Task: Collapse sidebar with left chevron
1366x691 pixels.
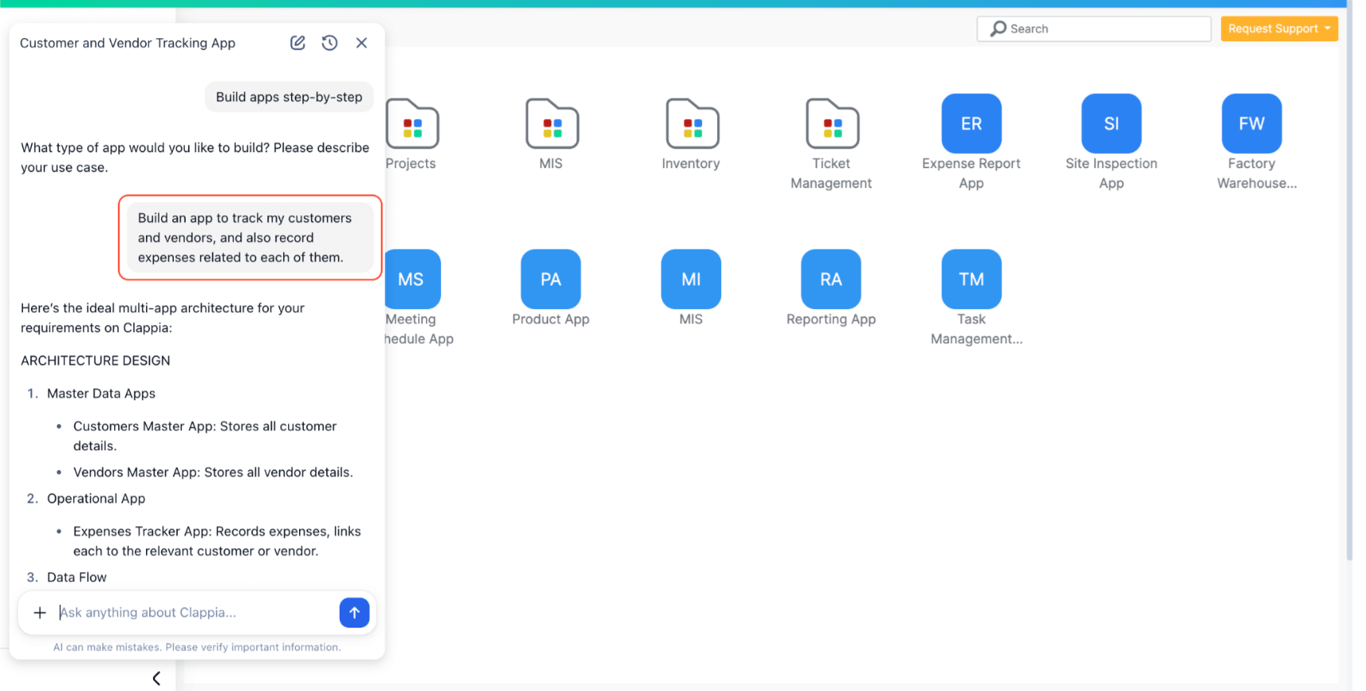Action: (x=156, y=678)
